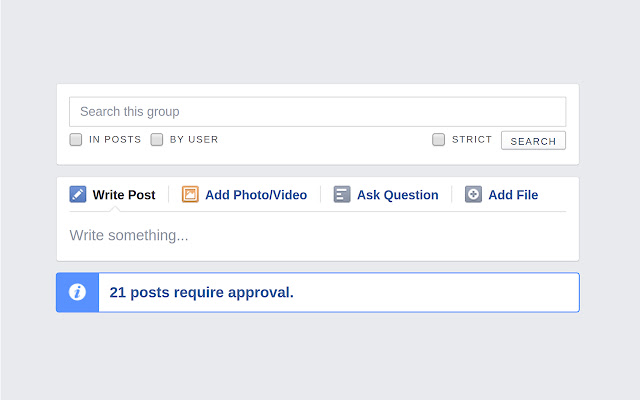This screenshot has width=640, height=400.
Task: Choose the Add File tab text
Action: pyautogui.click(x=513, y=195)
